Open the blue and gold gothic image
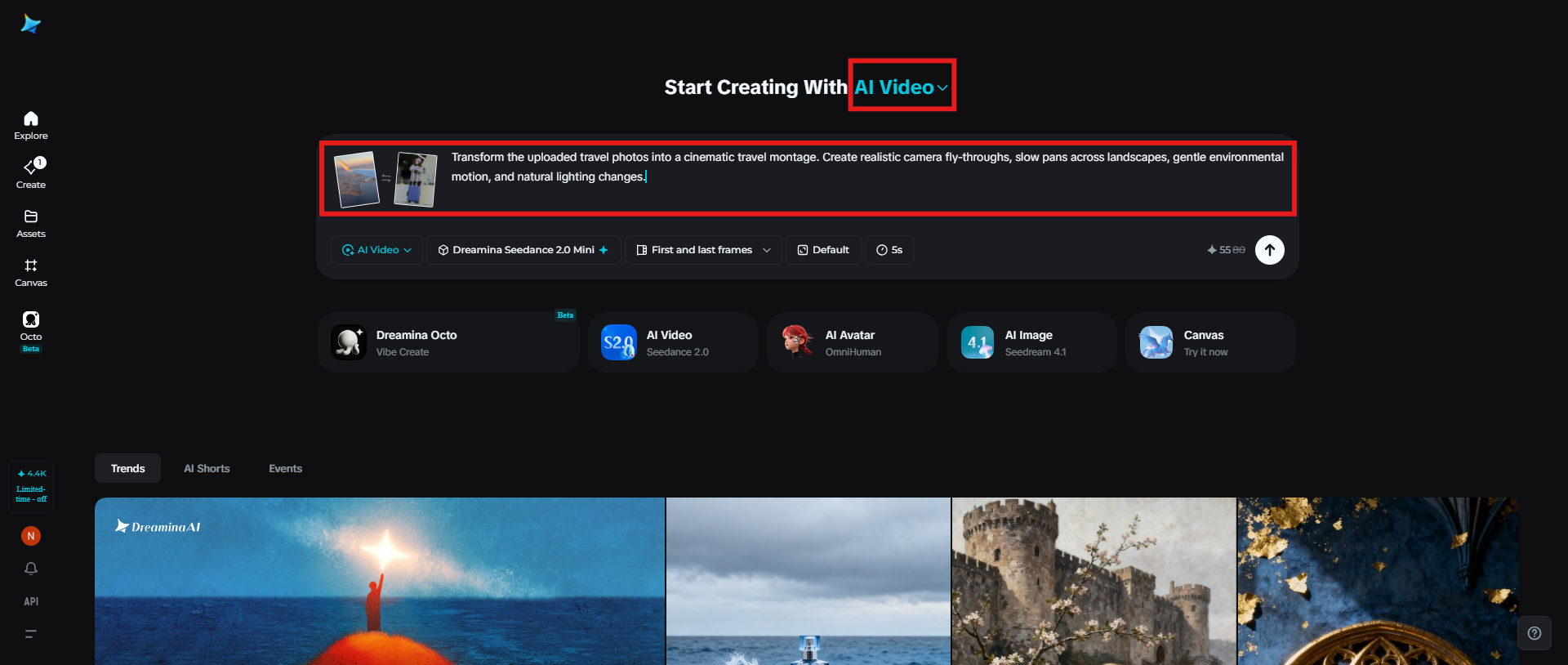Screen dimensions: 1568x665 [x=1379, y=581]
